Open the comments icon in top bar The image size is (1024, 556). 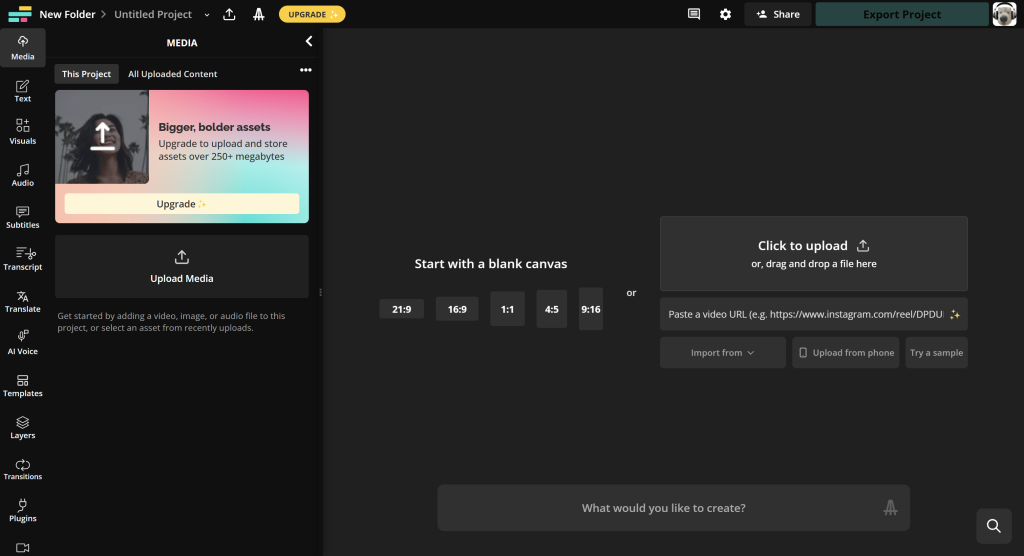pos(694,14)
